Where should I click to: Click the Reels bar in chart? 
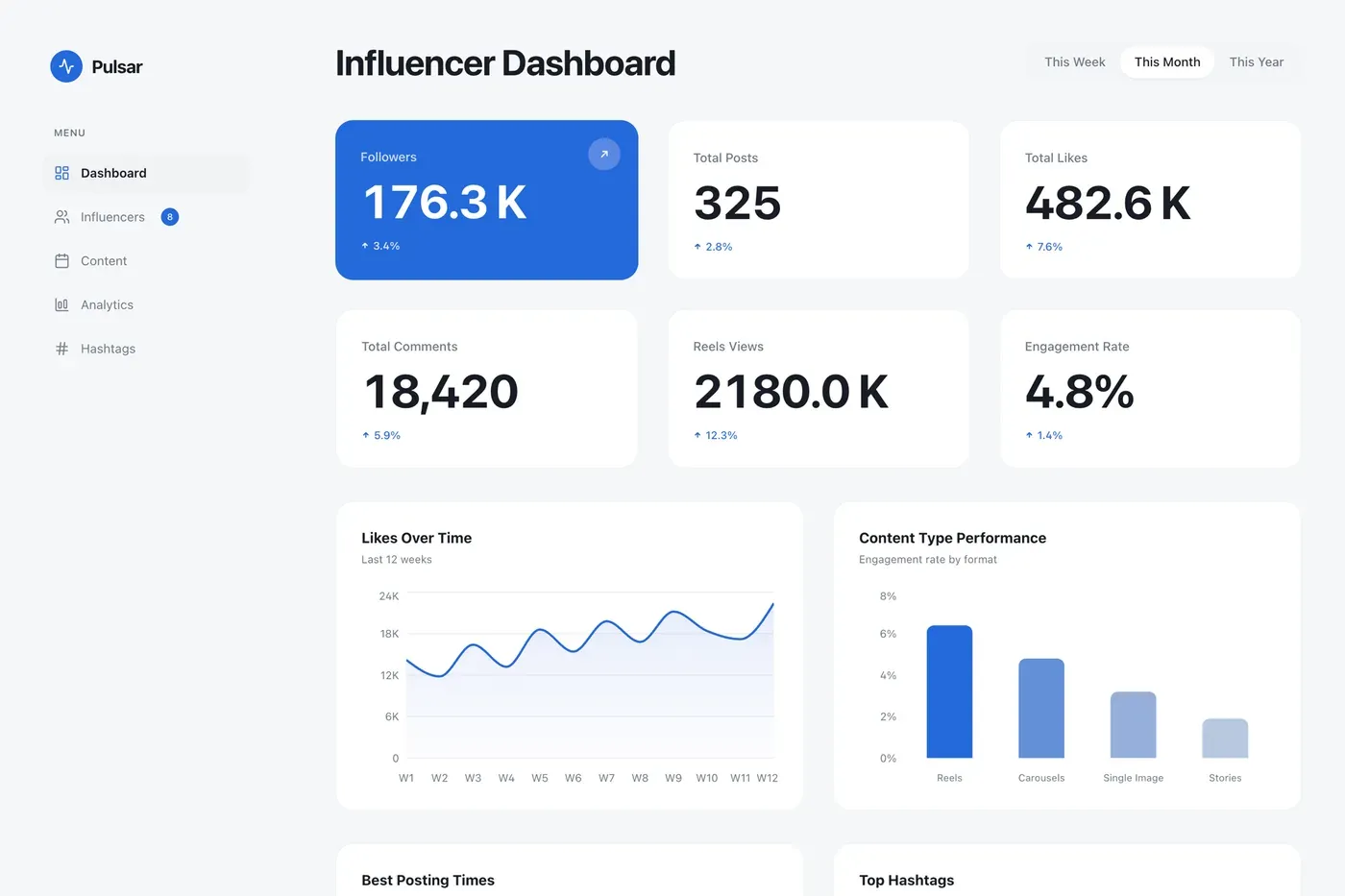pos(949,691)
